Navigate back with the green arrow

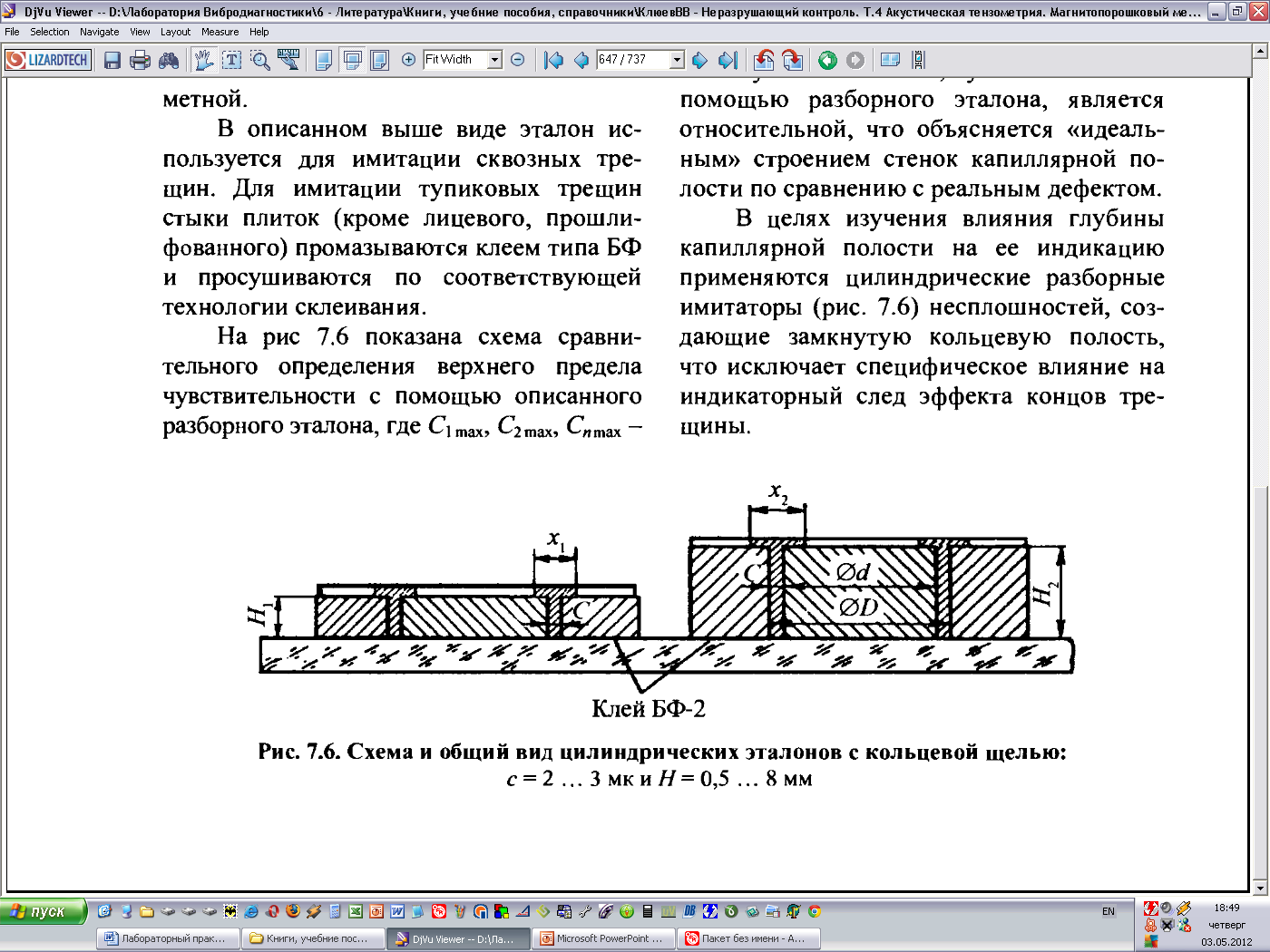coord(827,60)
